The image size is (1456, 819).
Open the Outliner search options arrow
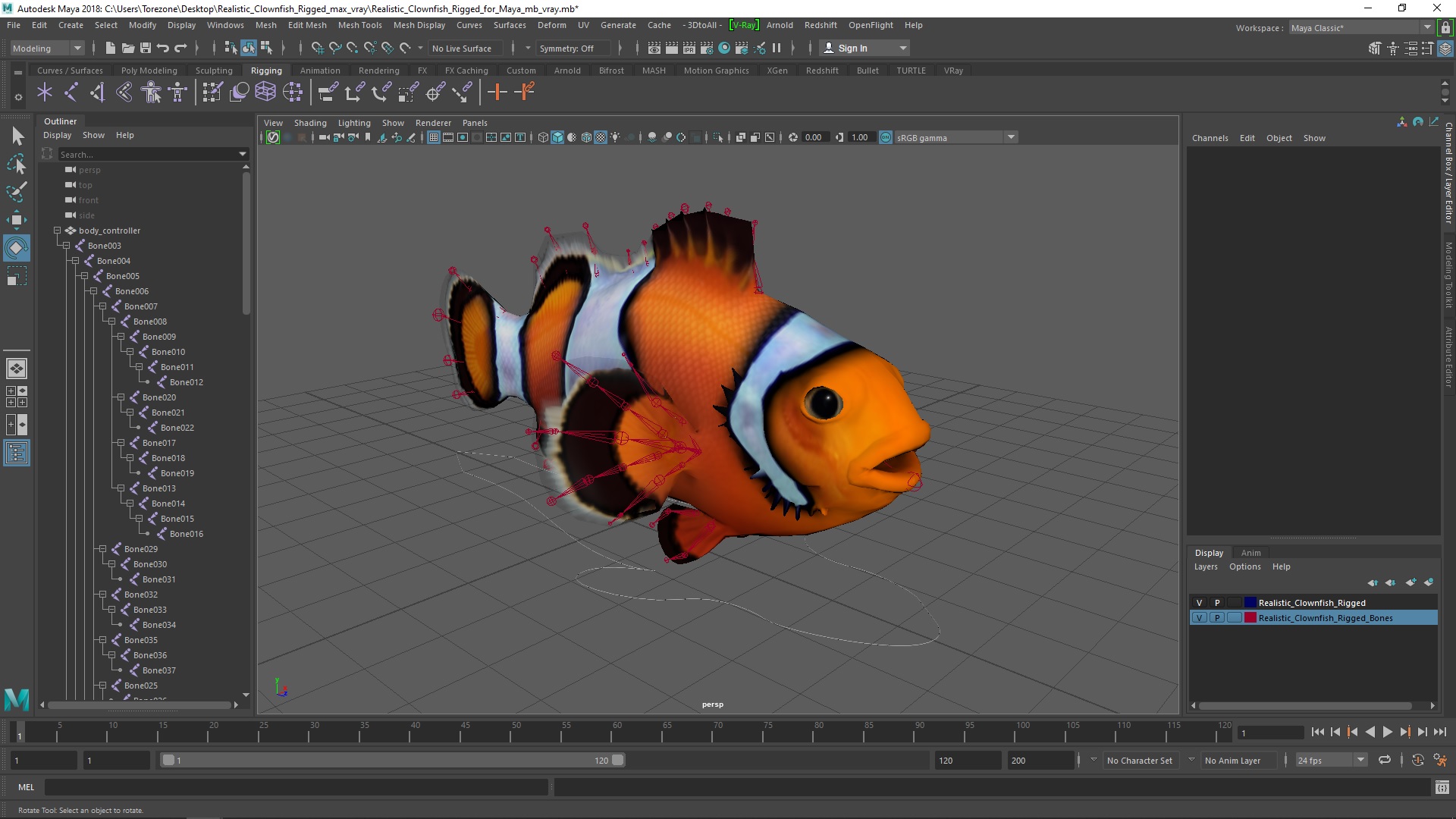click(x=243, y=154)
